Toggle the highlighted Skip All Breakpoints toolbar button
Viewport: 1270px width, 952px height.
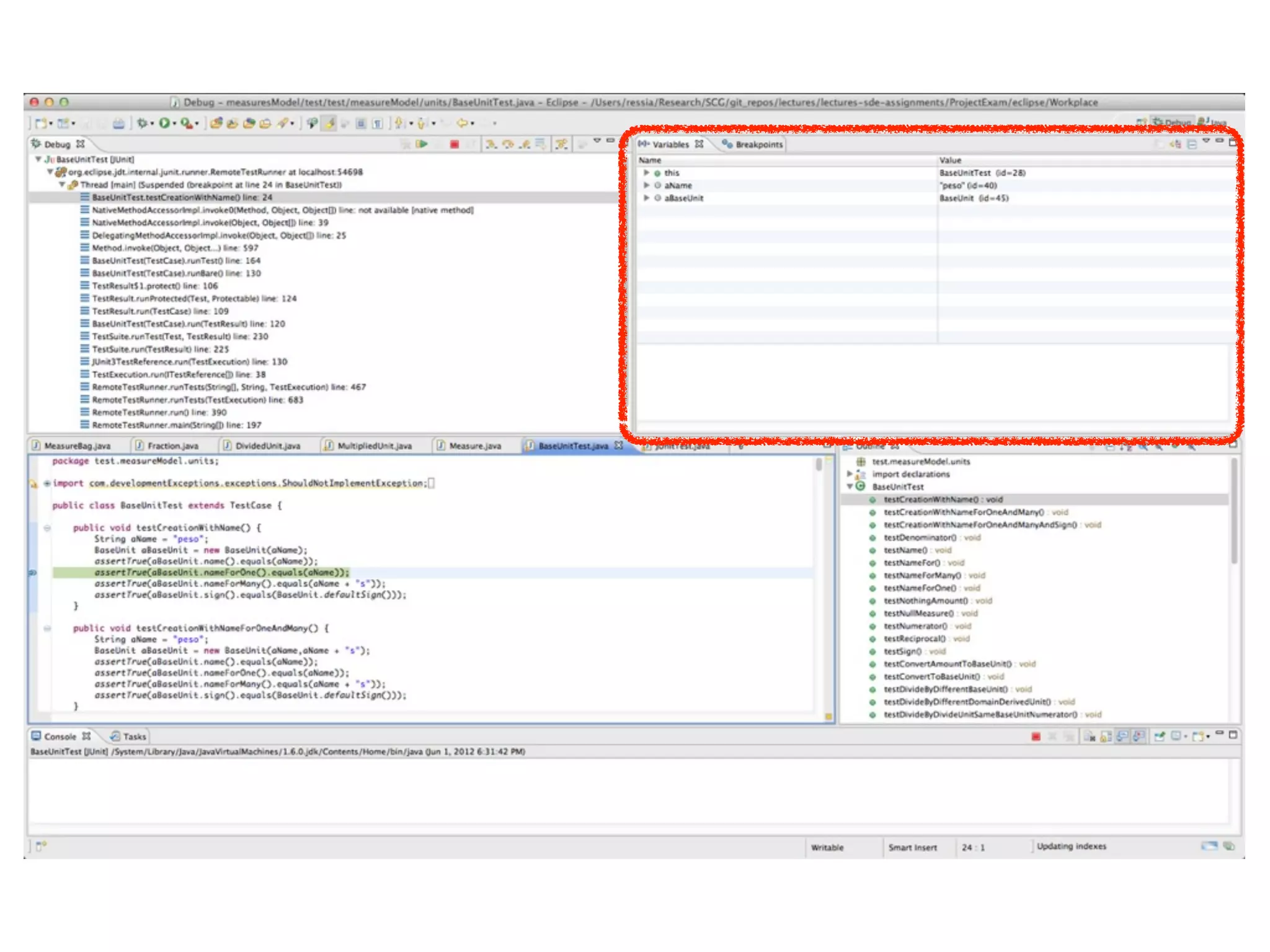[x=330, y=123]
